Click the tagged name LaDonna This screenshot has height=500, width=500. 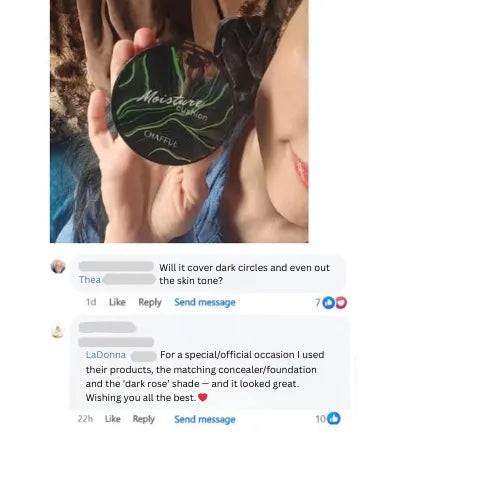coord(106,355)
